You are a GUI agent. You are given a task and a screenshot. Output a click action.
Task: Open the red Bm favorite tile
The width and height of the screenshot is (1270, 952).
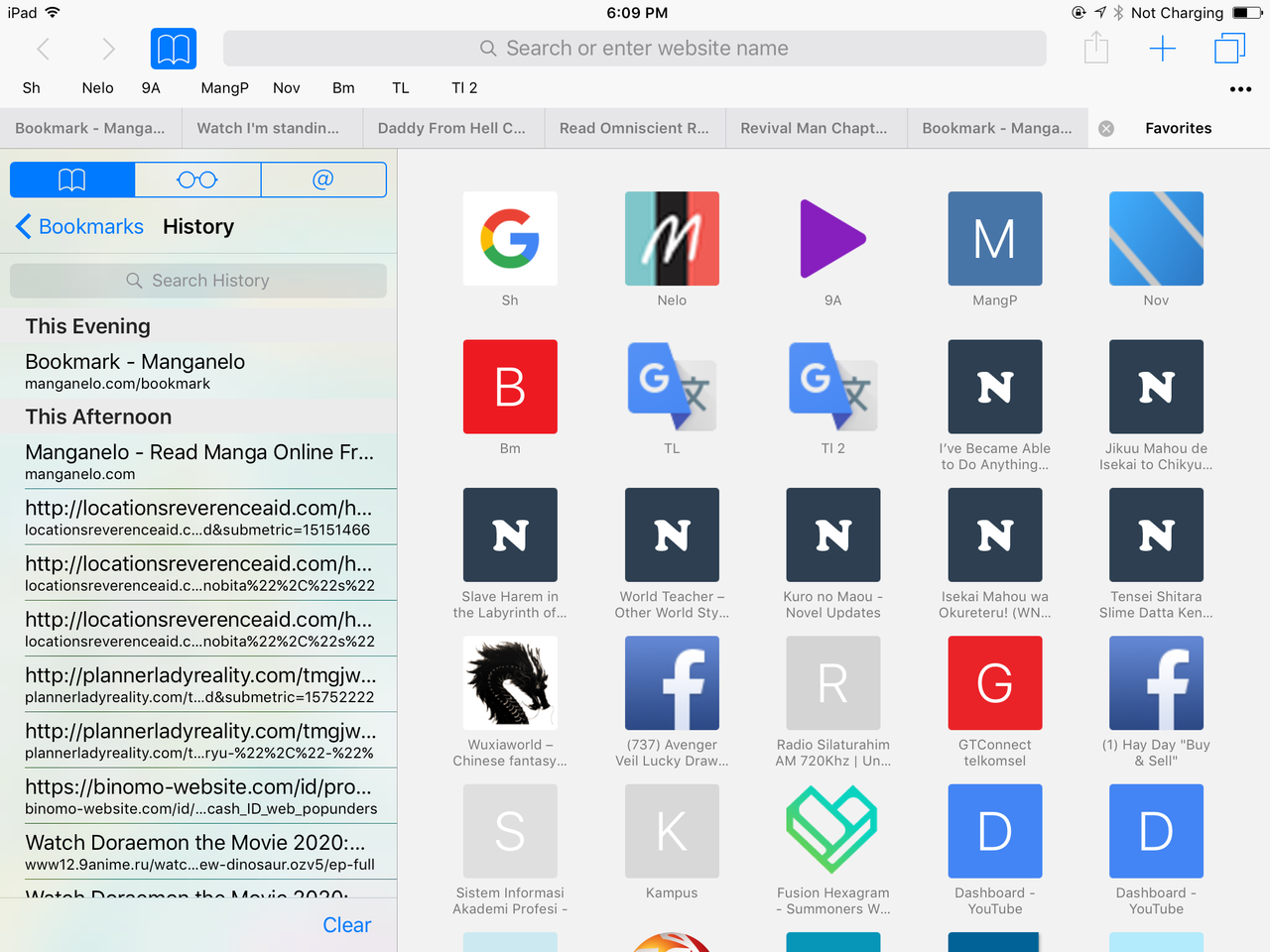point(510,387)
